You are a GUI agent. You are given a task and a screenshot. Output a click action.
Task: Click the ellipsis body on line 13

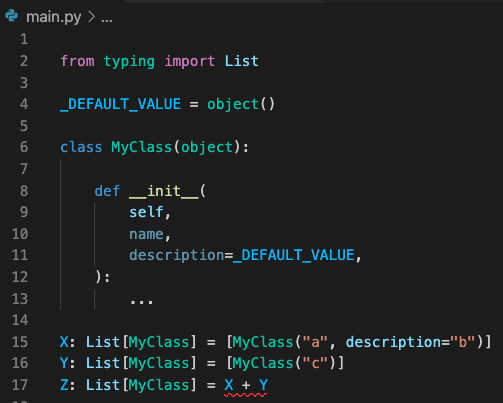point(142,302)
